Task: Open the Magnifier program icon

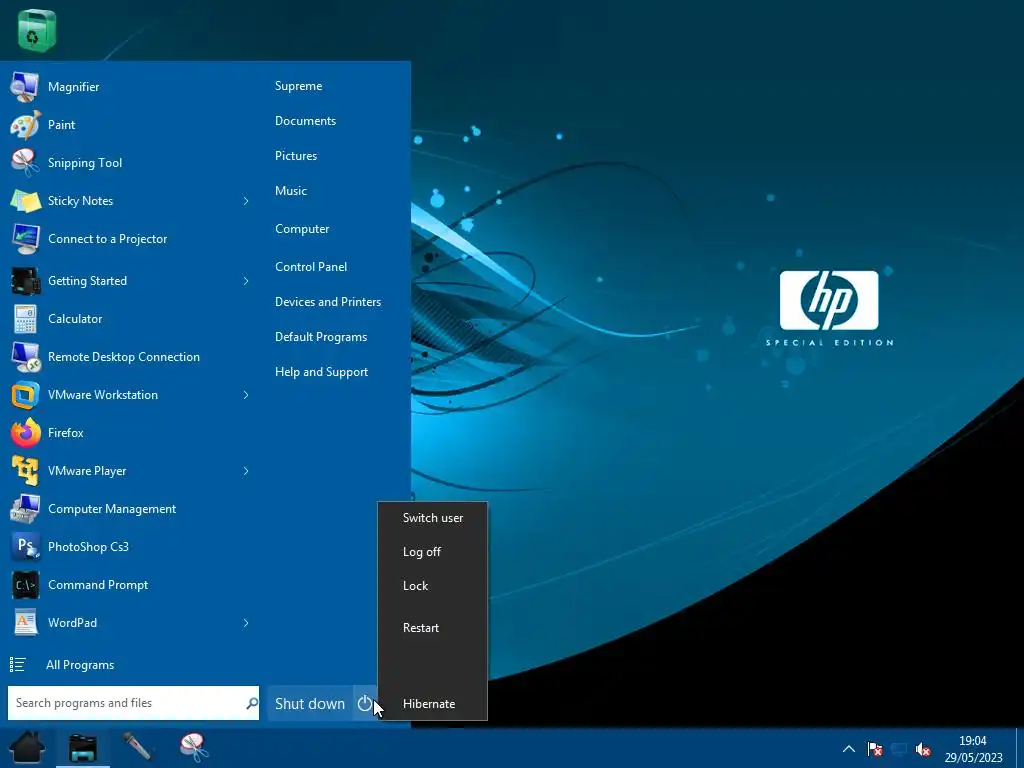Action: pos(25,87)
